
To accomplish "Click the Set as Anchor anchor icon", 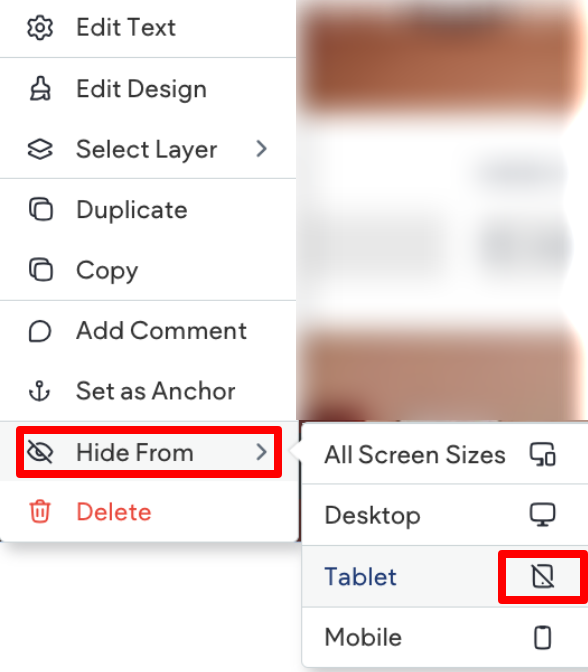I will pyautogui.click(x=39, y=391).
